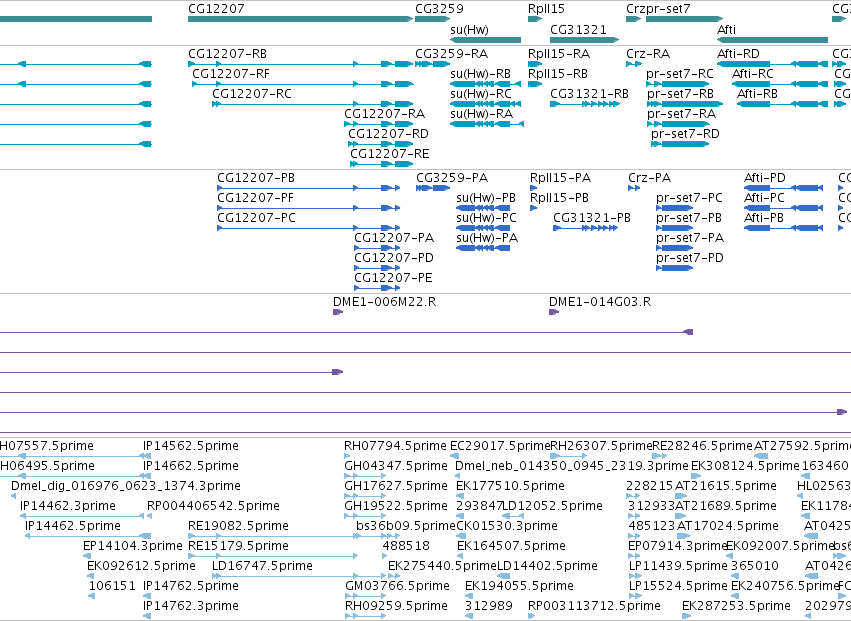Click EST label GM03766.5prime
Image resolution: width=851 pixels, height=621 pixels.
pyautogui.click(x=397, y=586)
